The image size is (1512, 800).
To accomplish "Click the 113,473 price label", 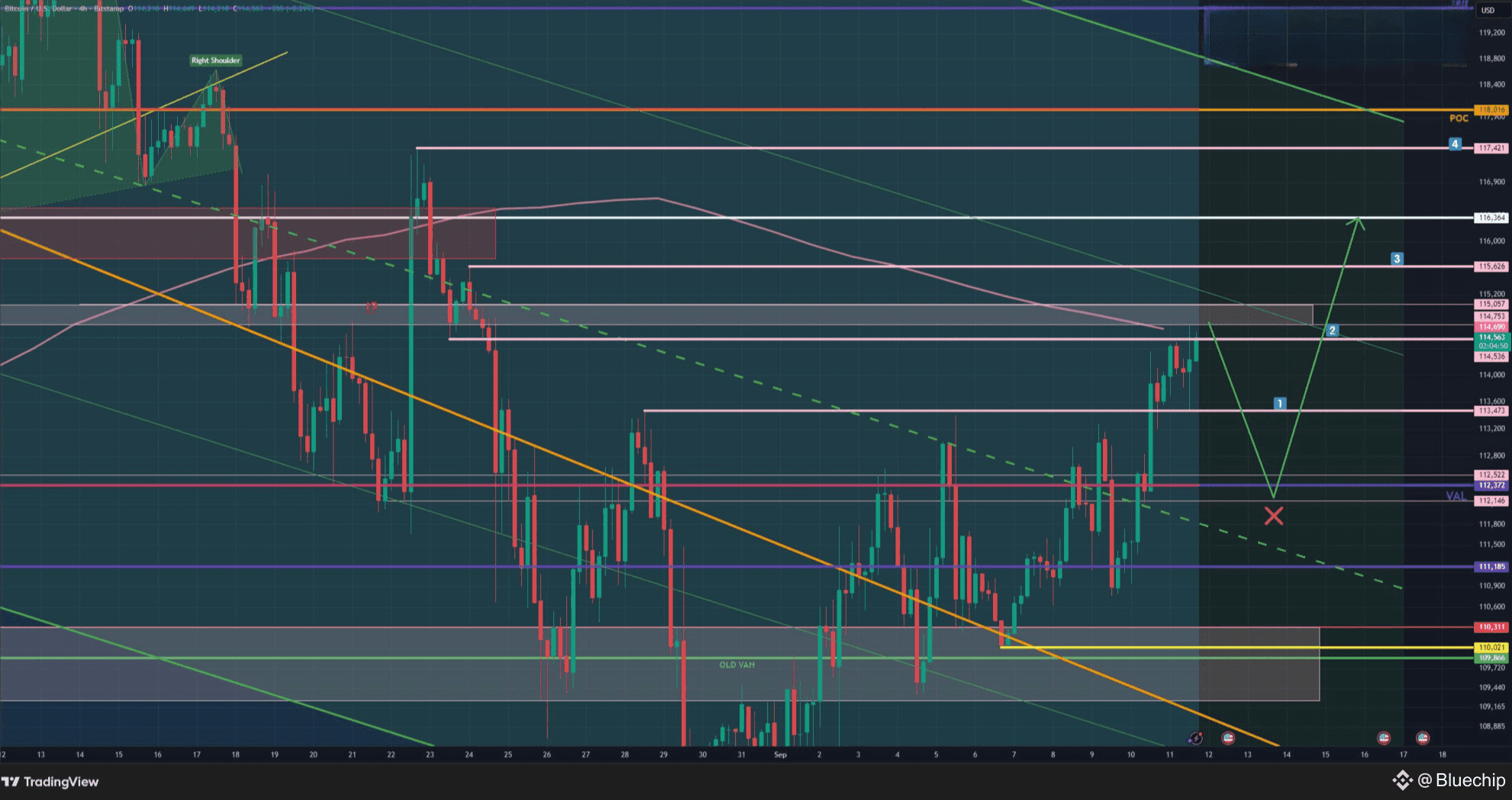I will 1491,411.
